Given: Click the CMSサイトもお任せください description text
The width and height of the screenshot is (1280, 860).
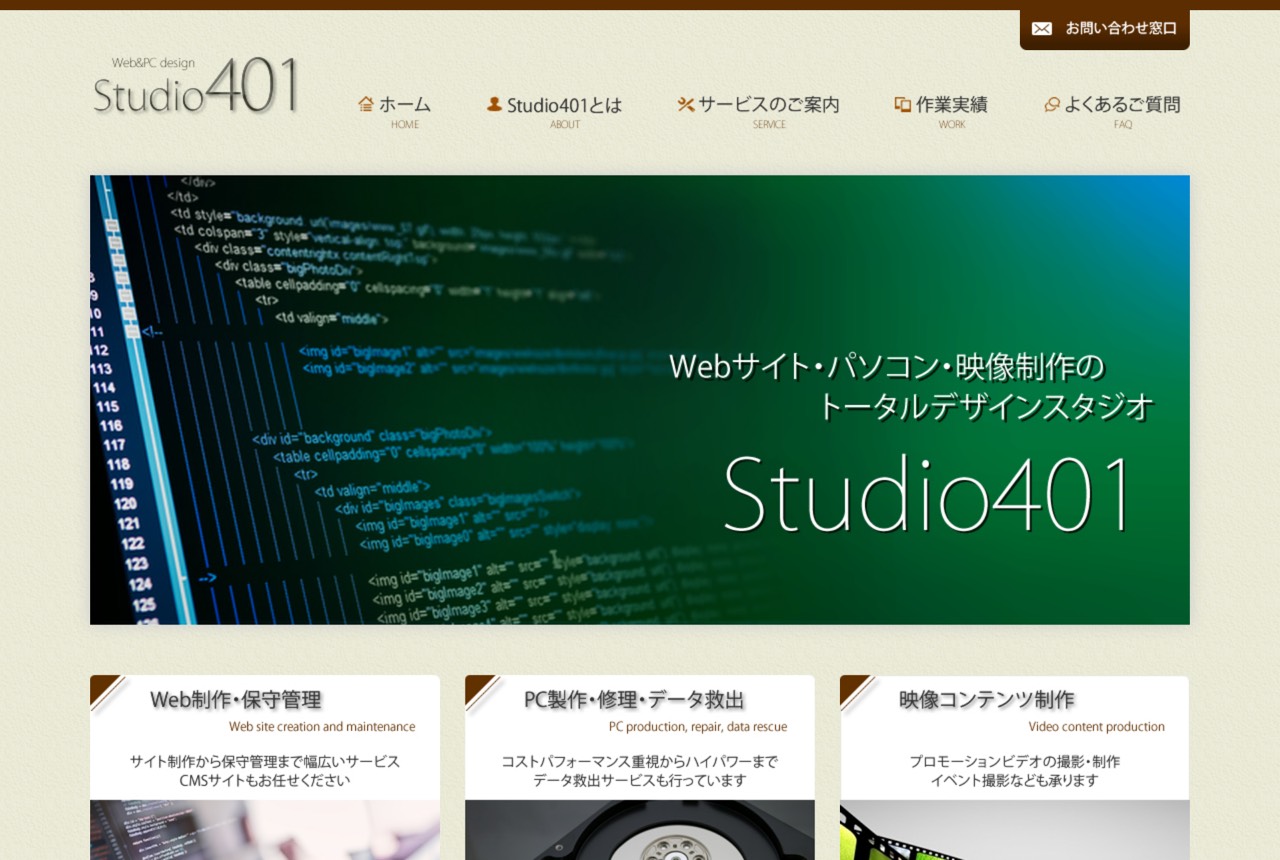Looking at the screenshot, I should tap(265, 781).
